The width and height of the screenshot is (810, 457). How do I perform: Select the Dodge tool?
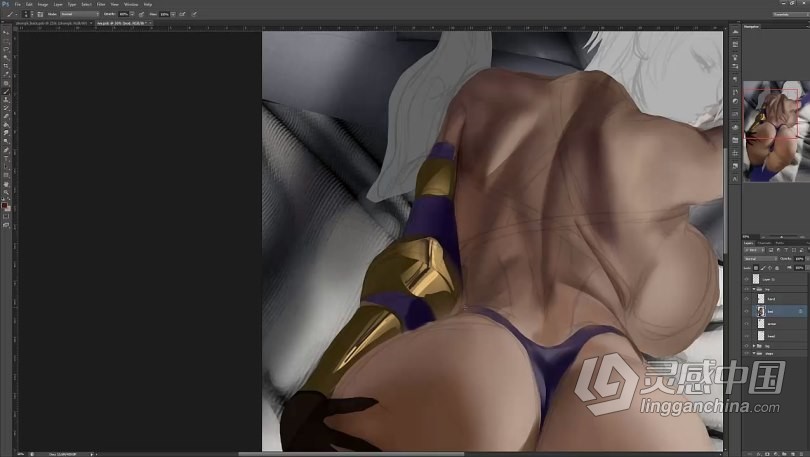(6, 141)
